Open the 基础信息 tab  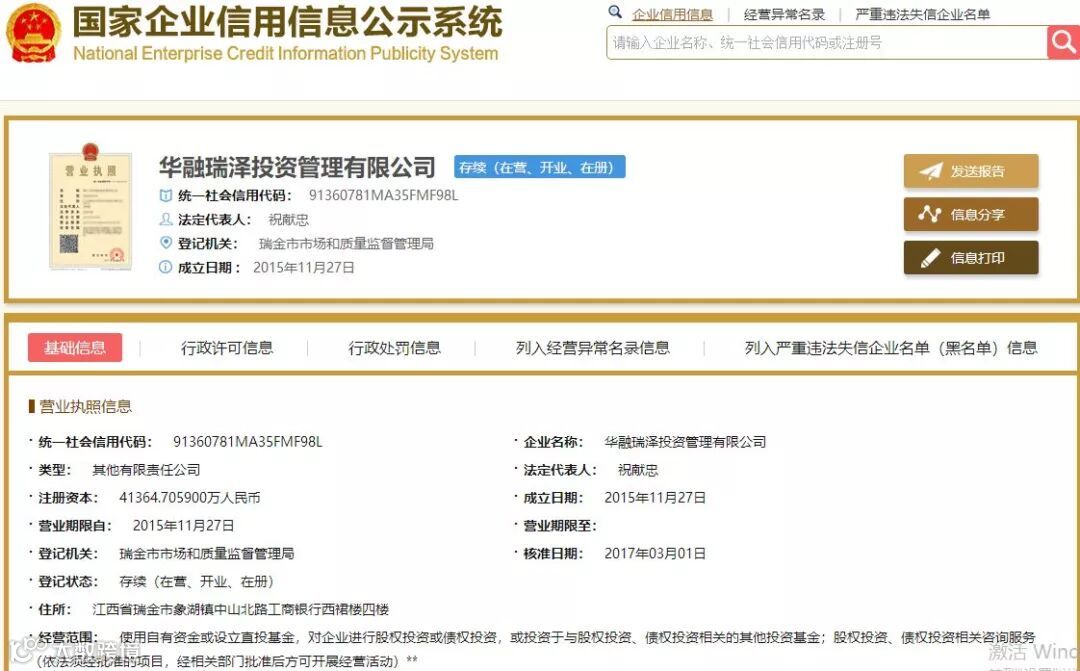coord(75,348)
